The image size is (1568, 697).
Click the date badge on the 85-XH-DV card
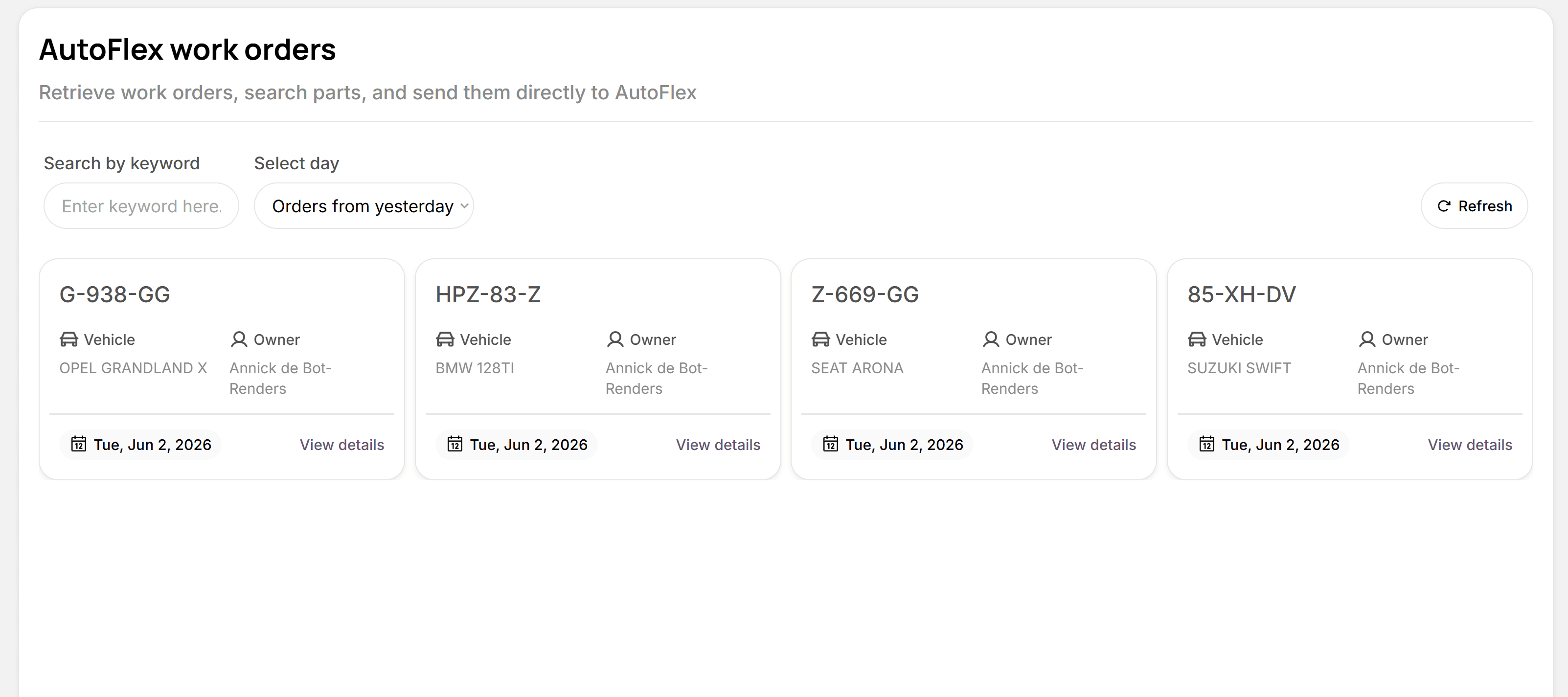pos(1268,445)
